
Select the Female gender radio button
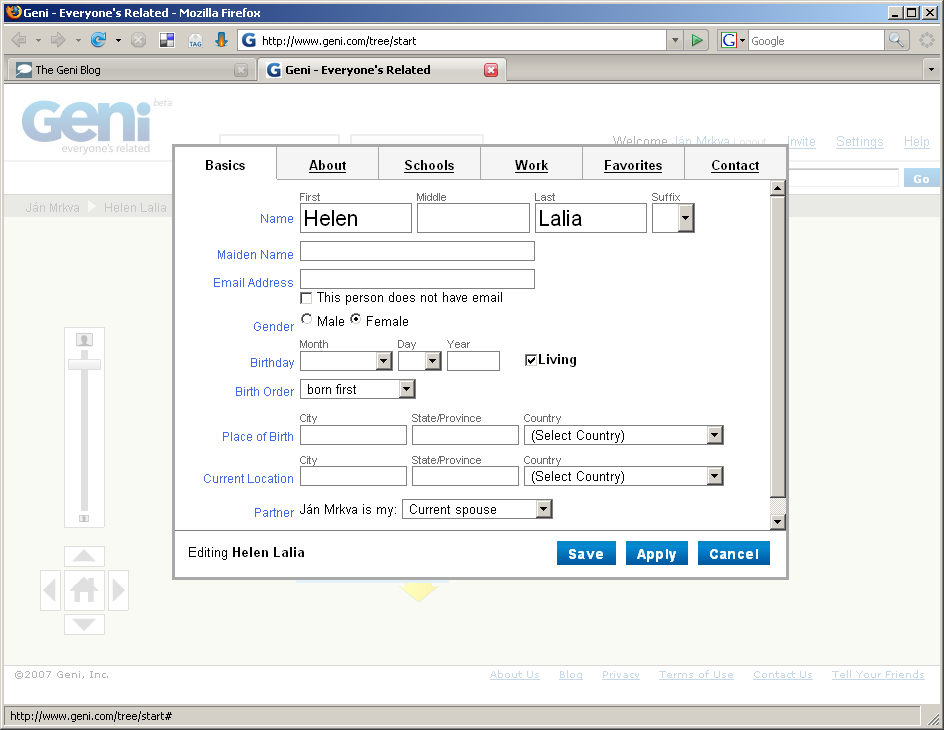pyautogui.click(x=356, y=319)
